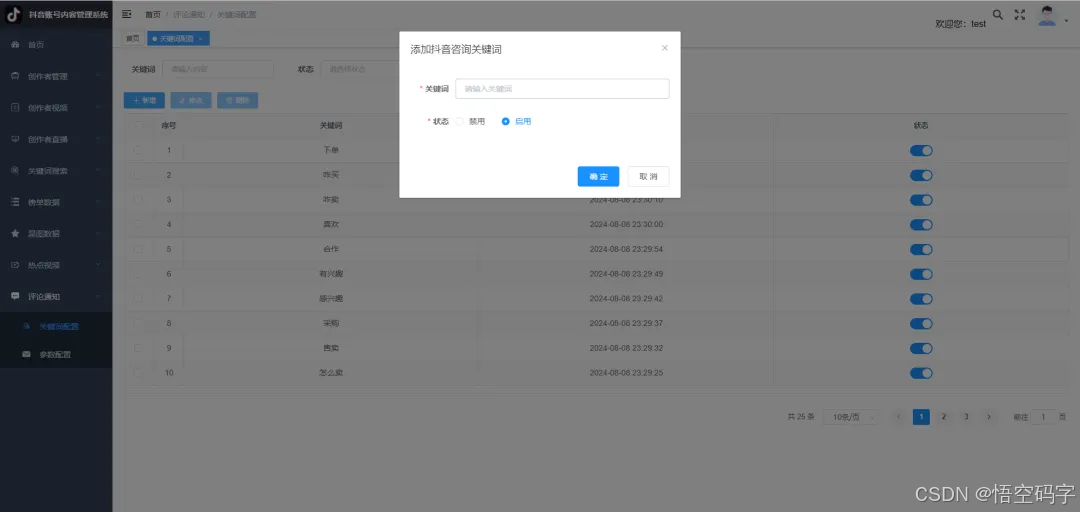Focus the 前往 page jump input

(1043, 417)
